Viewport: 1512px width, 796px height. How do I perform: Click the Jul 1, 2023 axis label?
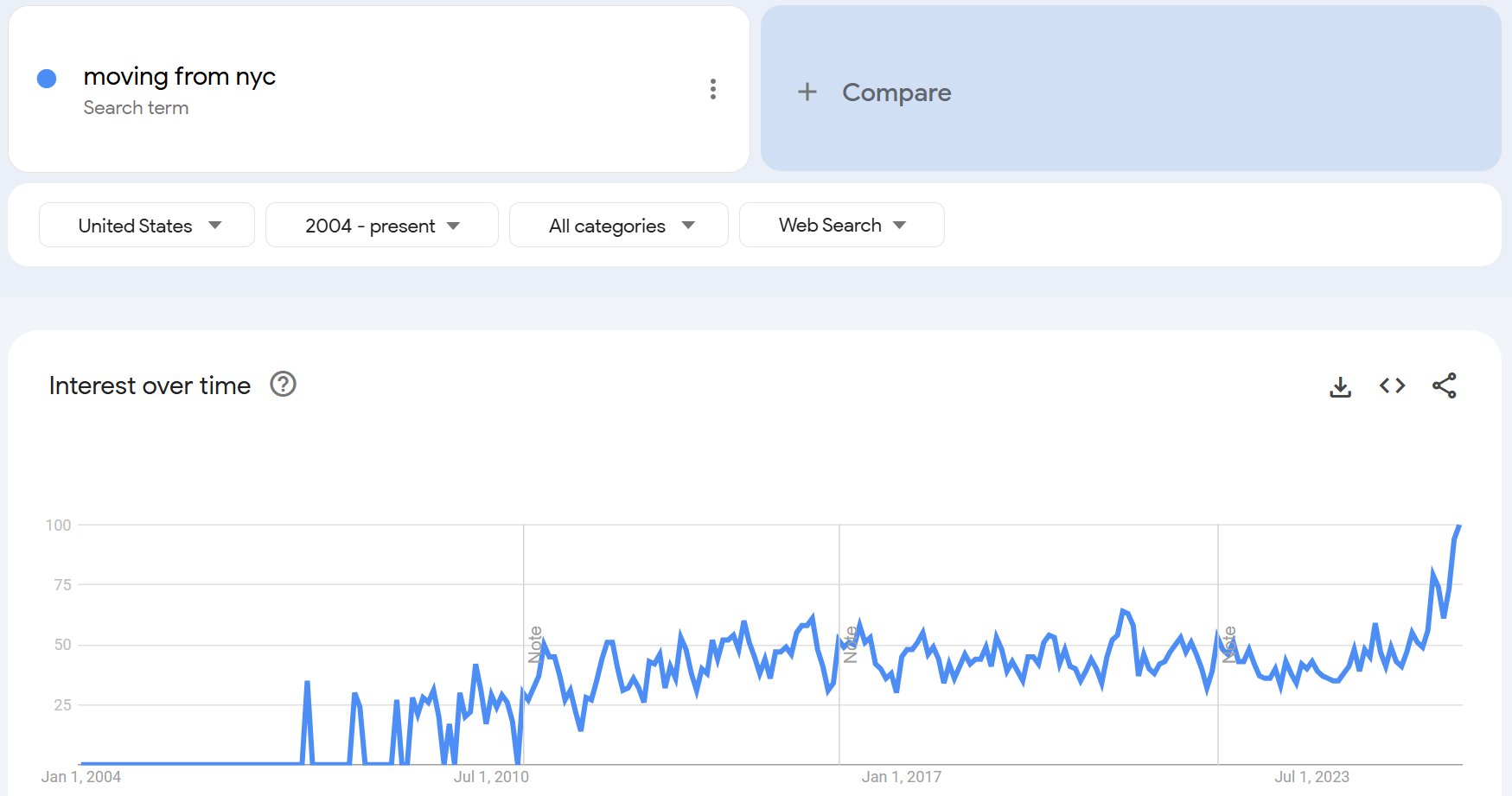[x=1311, y=777]
